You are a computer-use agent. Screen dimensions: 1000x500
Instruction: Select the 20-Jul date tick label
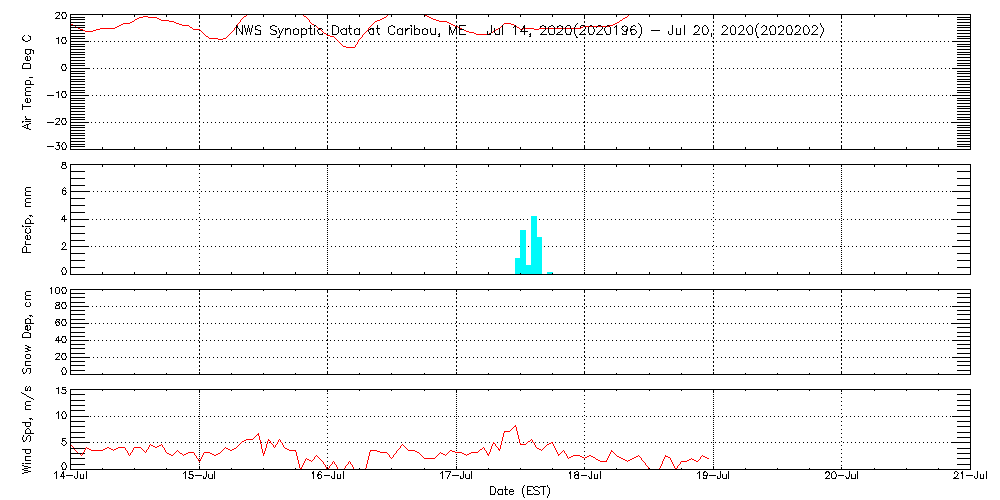[x=842, y=477]
